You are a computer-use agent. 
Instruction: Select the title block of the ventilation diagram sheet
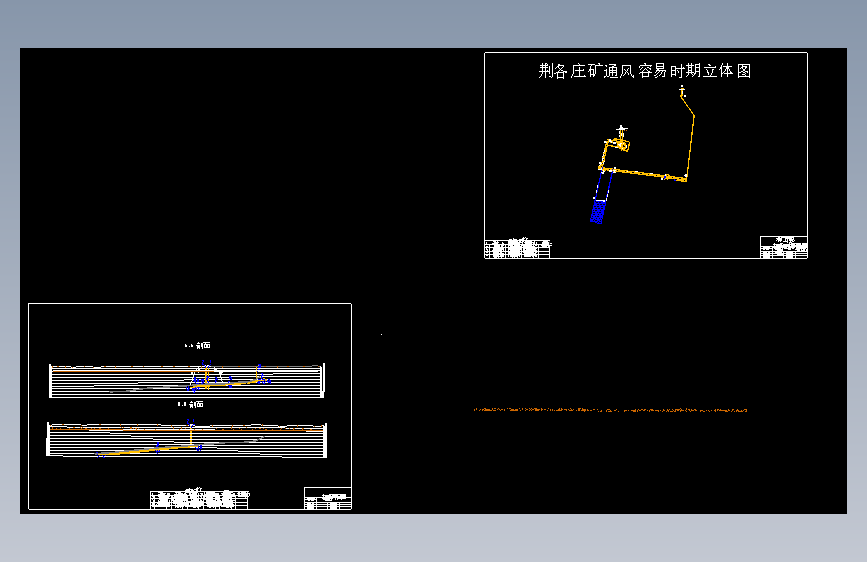pyautogui.click(x=784, y=247)
